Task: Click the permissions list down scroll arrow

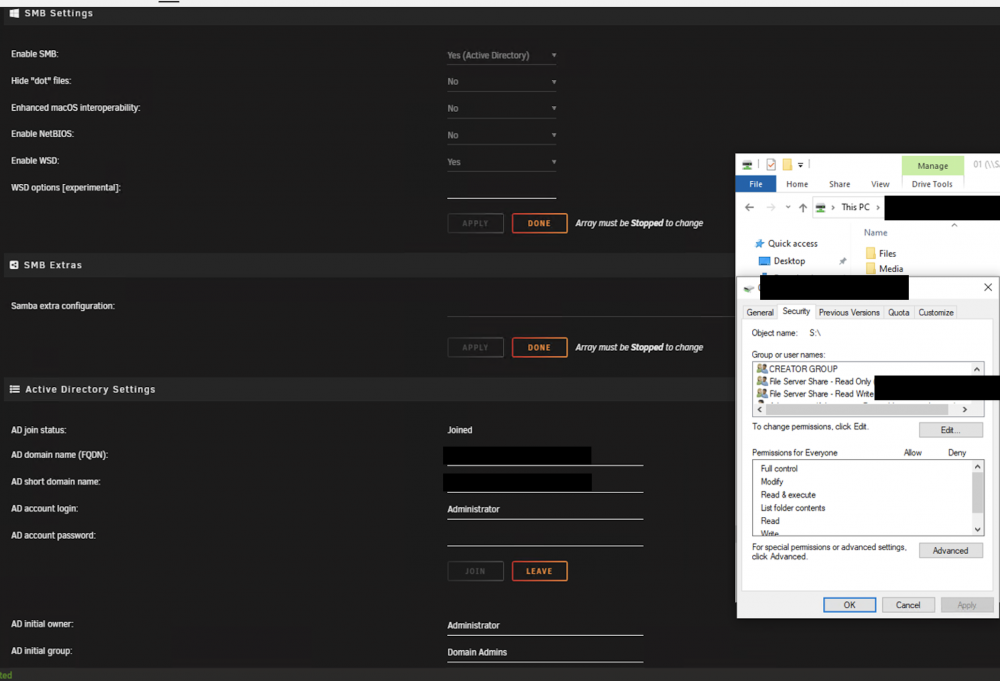Action: click(977, 530)
